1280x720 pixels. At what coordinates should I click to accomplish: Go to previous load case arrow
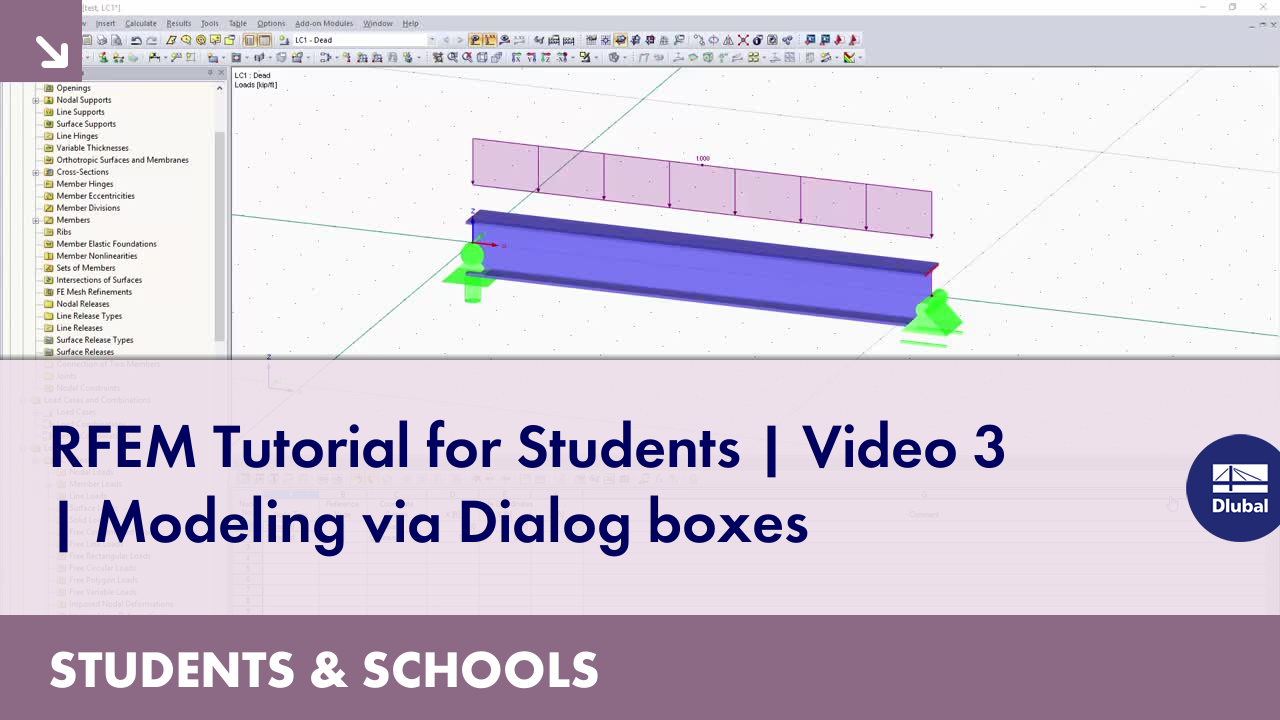446,40
